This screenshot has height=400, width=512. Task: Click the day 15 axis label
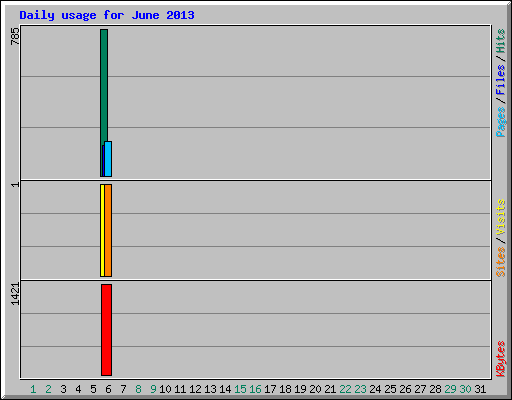pos(240,389)
